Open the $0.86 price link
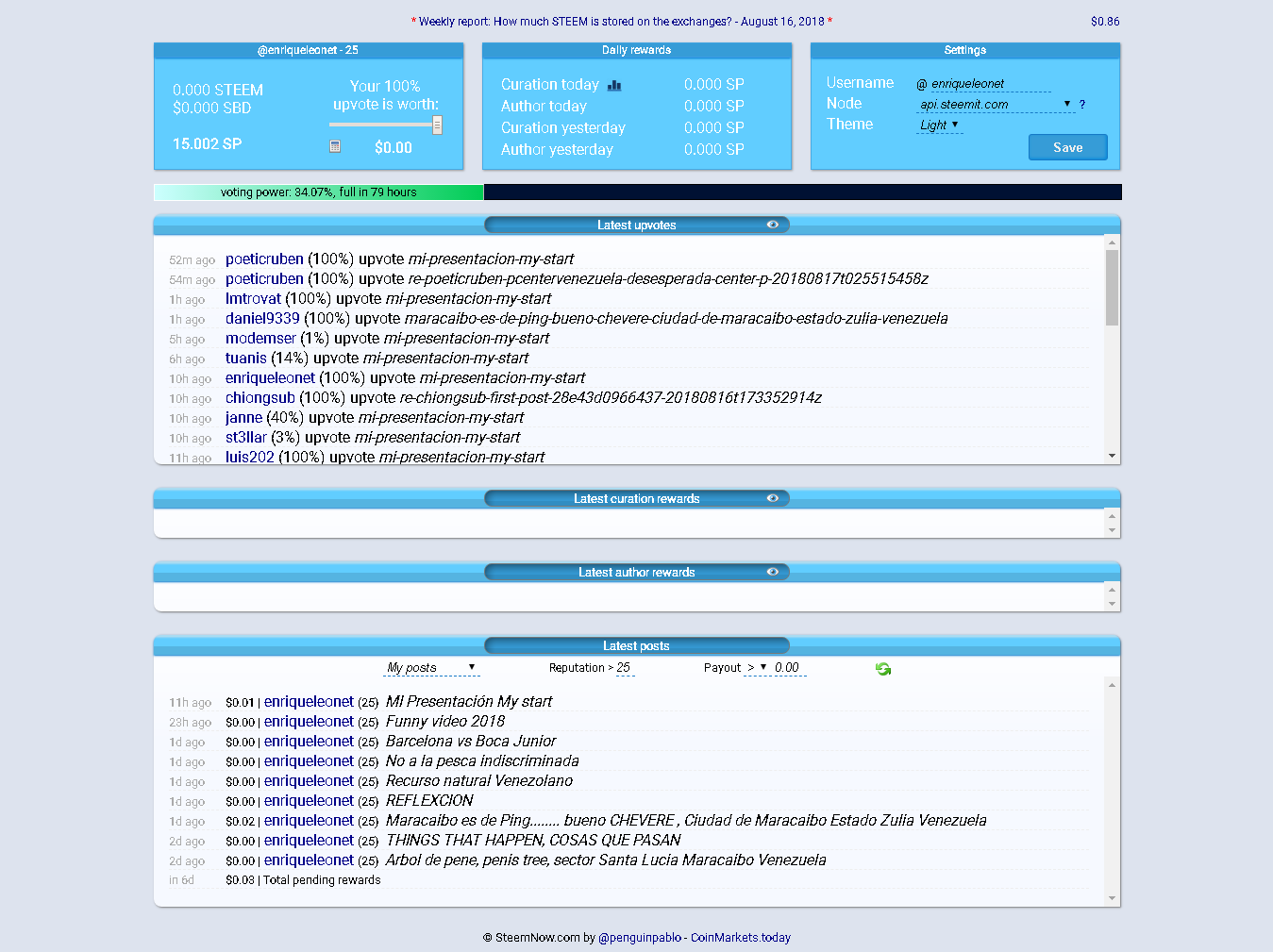Image resolution: width=1273 pixels, height=952 pixels. (1105, 21)
